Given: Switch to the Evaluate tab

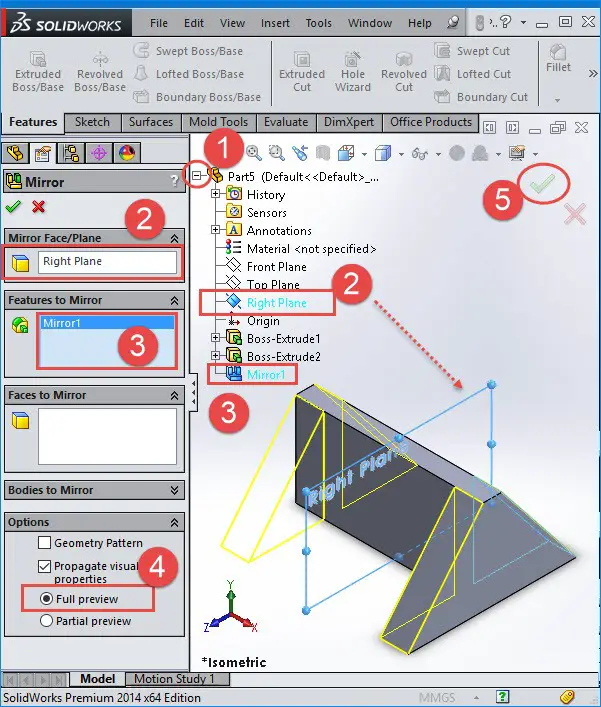Looking at the screenshot, I should (286, 122).
